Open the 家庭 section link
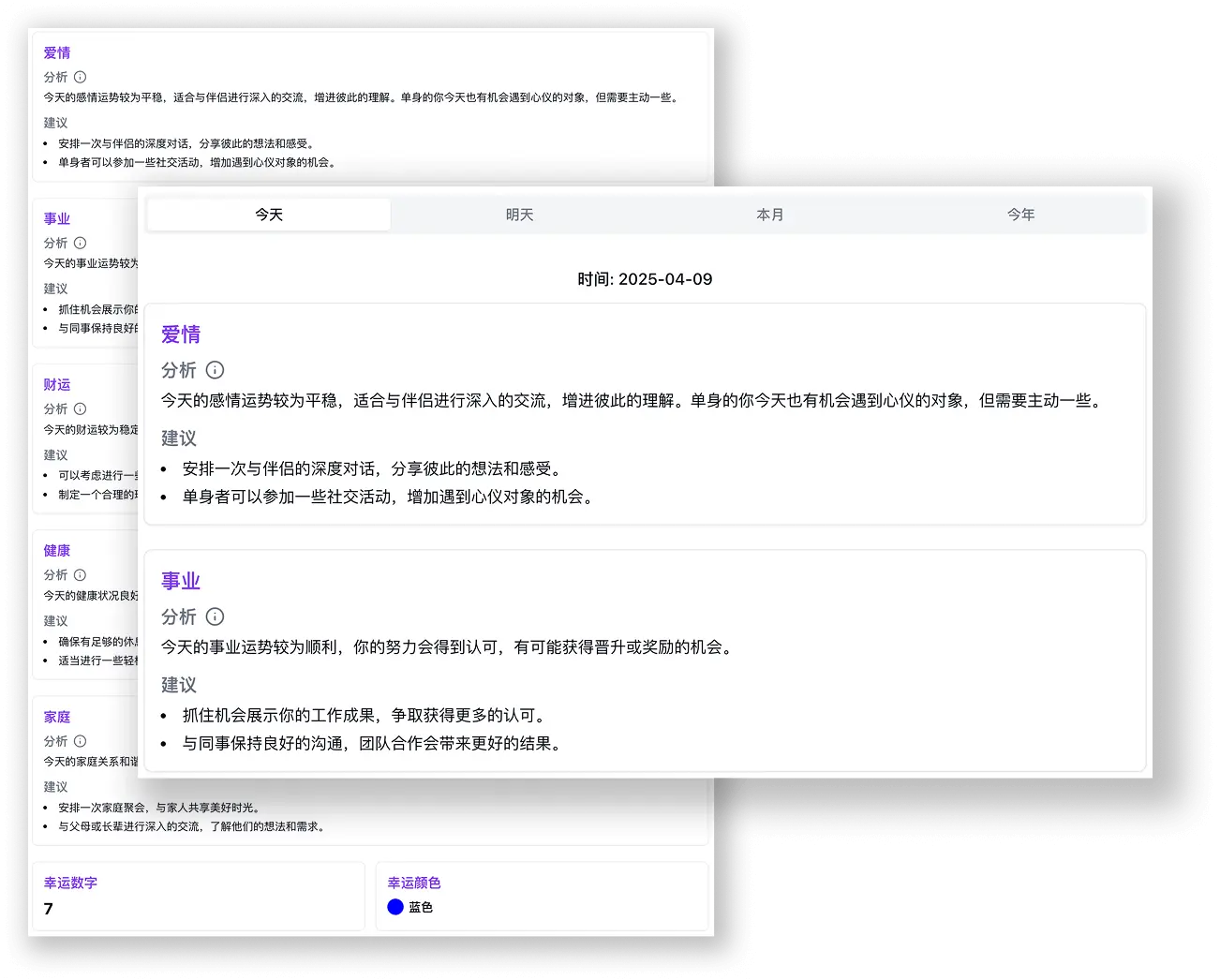The height and width of the screenshot is (980, 1220). tap(56, 716)
